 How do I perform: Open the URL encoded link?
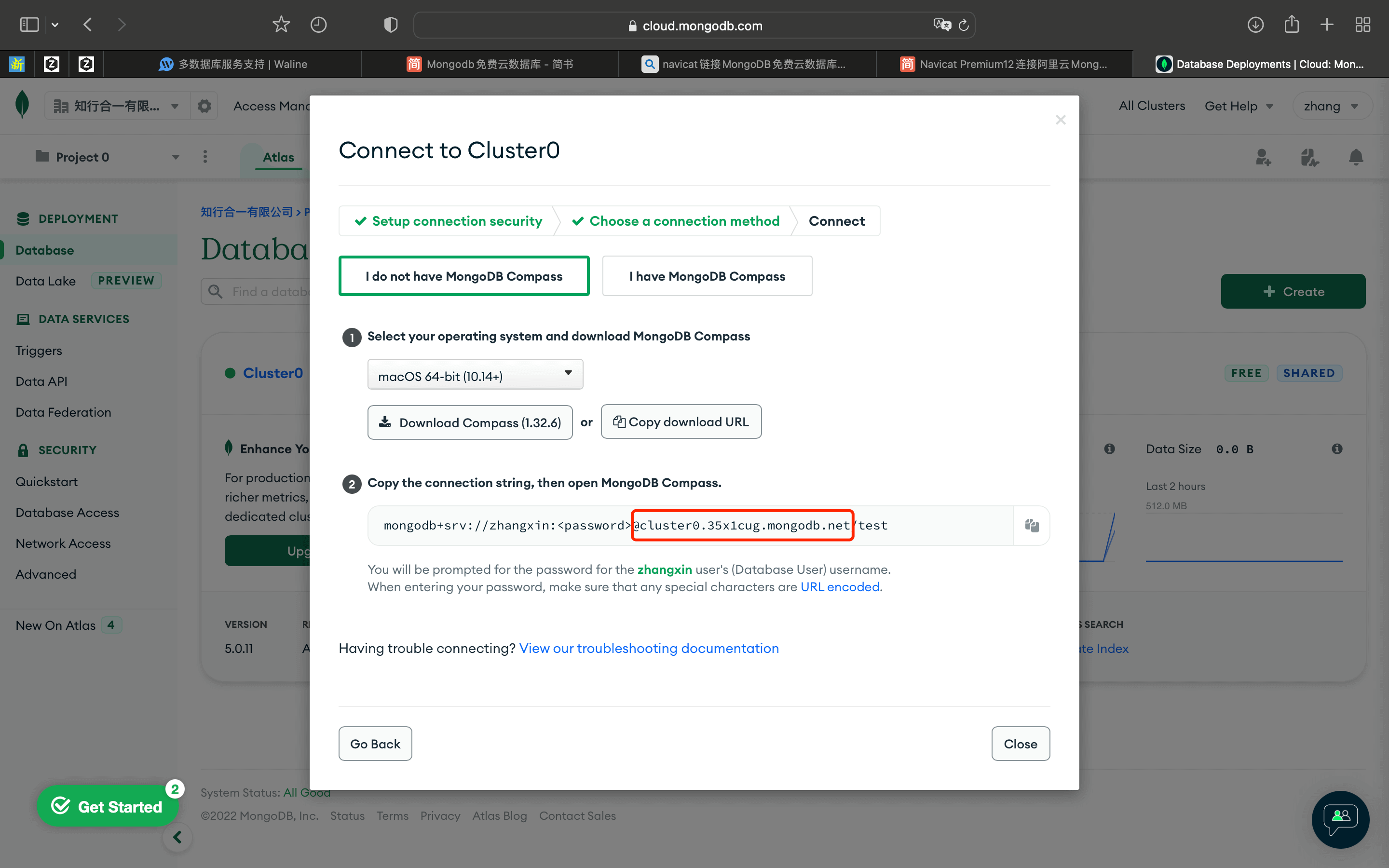840,587
